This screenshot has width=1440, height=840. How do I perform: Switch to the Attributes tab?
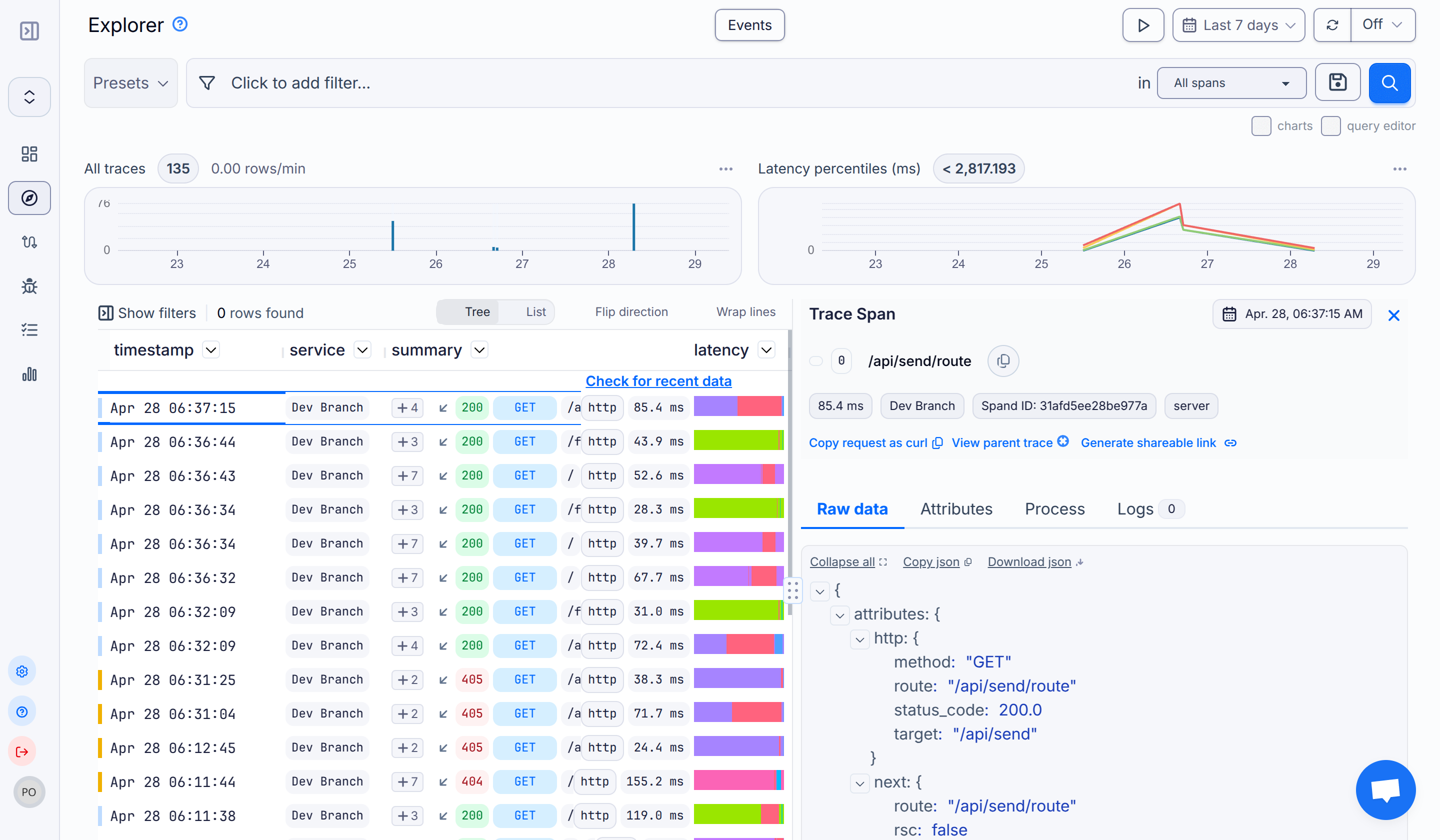point(956,508)
